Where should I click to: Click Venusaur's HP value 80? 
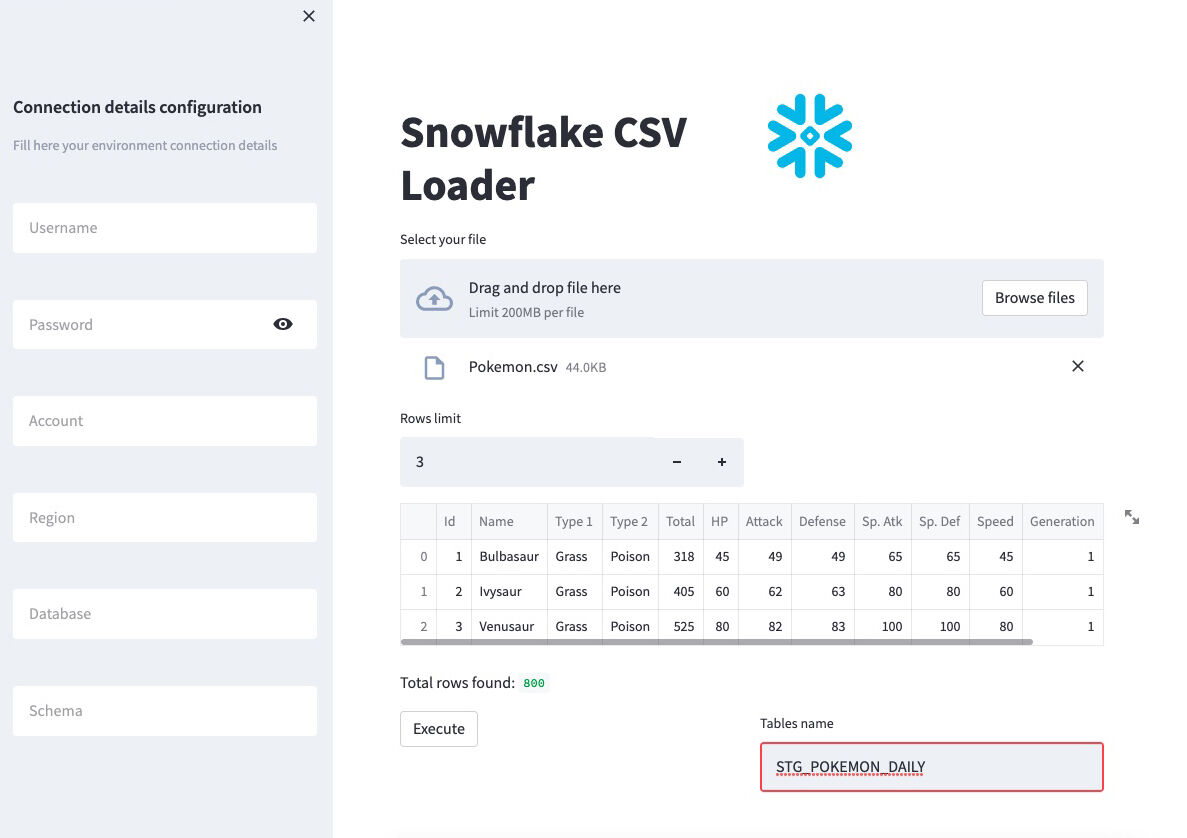click(720, 626)
